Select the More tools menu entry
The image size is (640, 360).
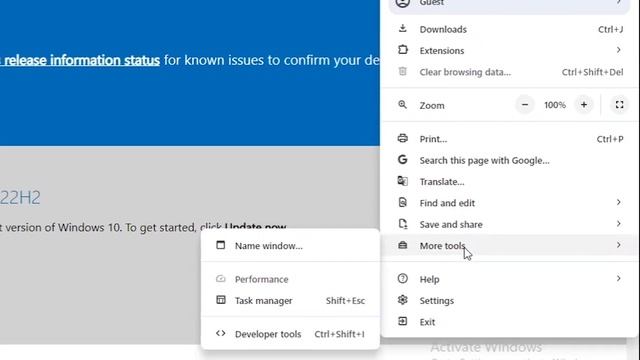pos(509,245)
